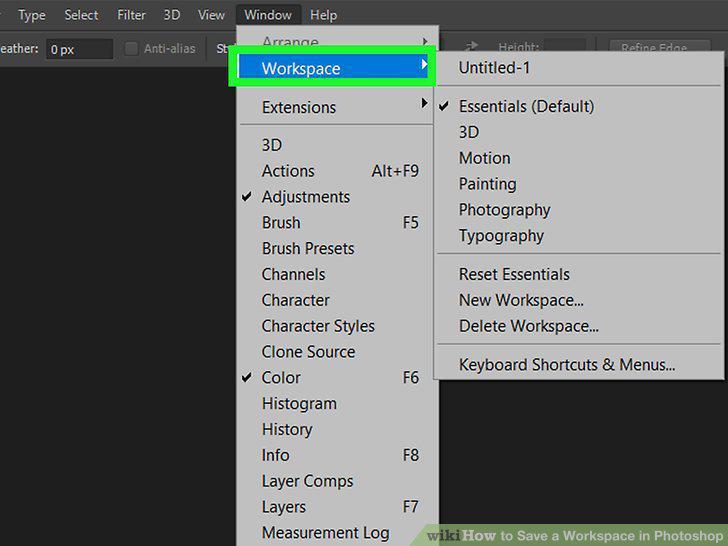728x546 pixels.
Task: Show the History panel
Action: tap(337, 429)
